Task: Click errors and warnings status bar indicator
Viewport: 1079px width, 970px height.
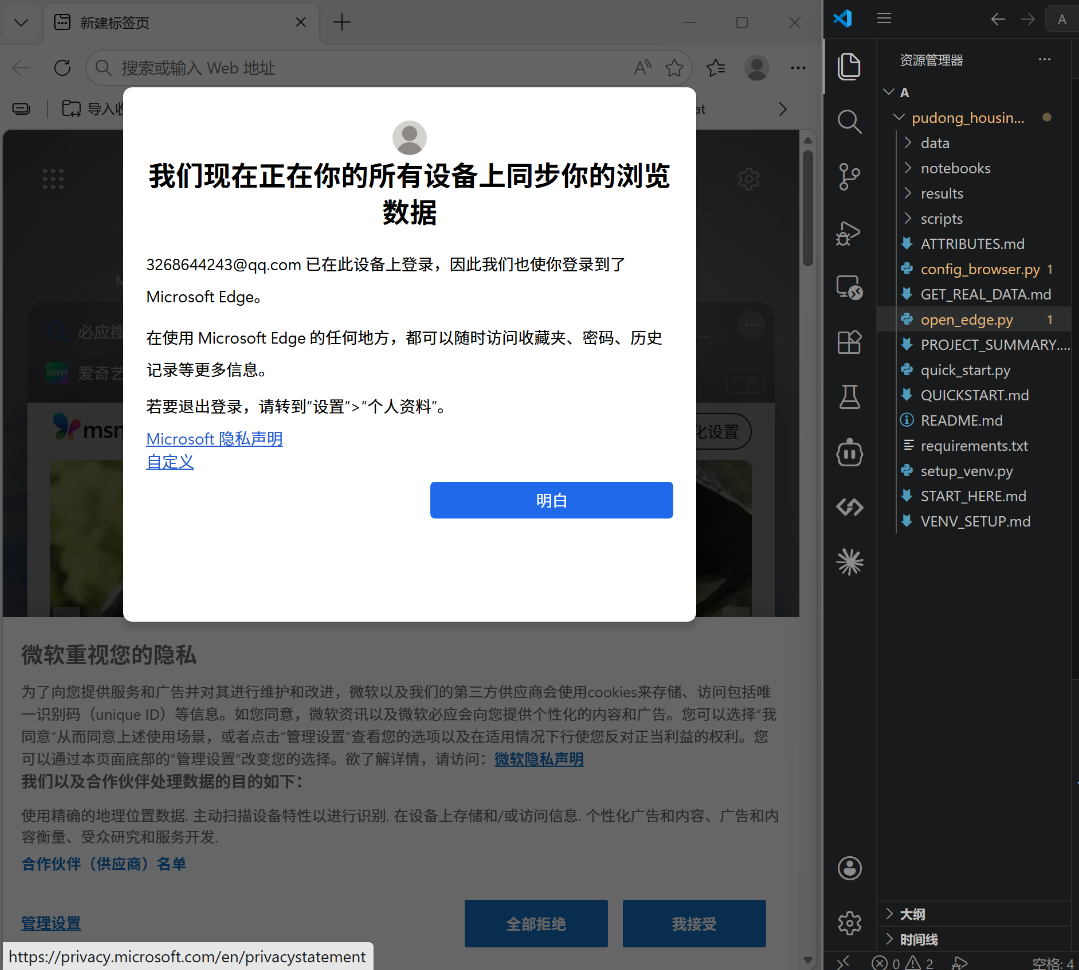Action: tap(902, 962)
